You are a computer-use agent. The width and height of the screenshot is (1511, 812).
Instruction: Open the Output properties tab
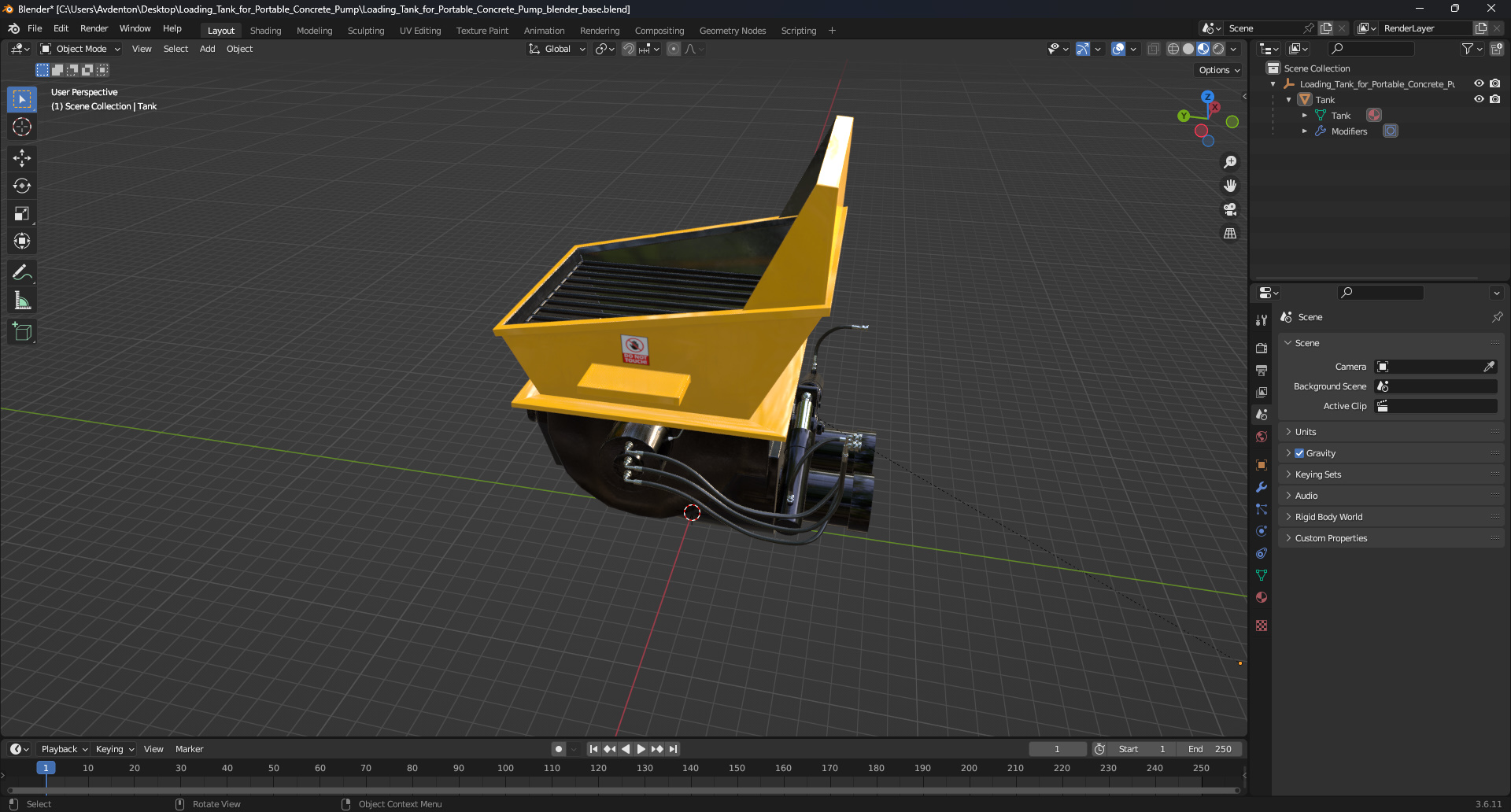[x=1262, y=370]
